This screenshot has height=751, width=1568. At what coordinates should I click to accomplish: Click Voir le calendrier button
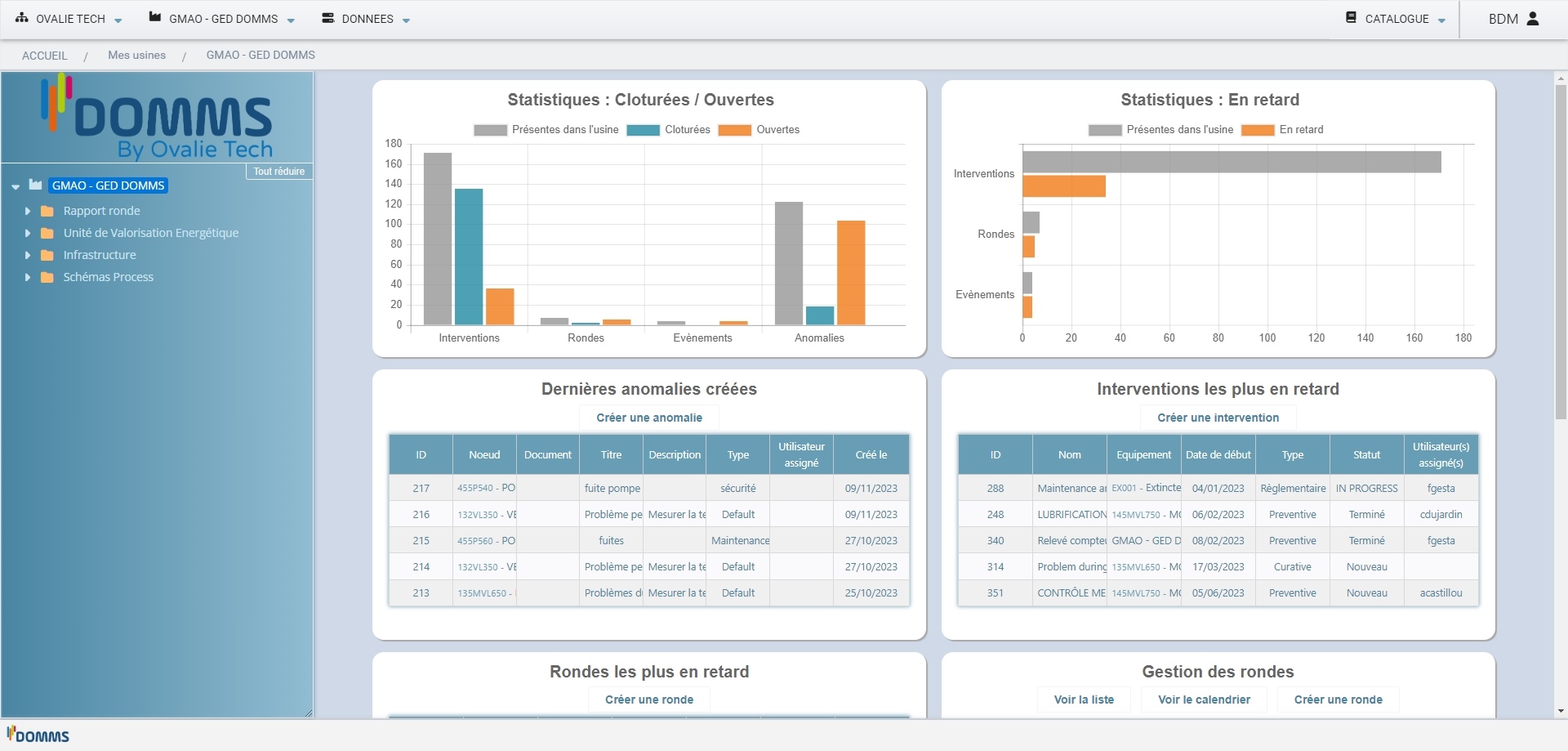tap(1204, 700)
